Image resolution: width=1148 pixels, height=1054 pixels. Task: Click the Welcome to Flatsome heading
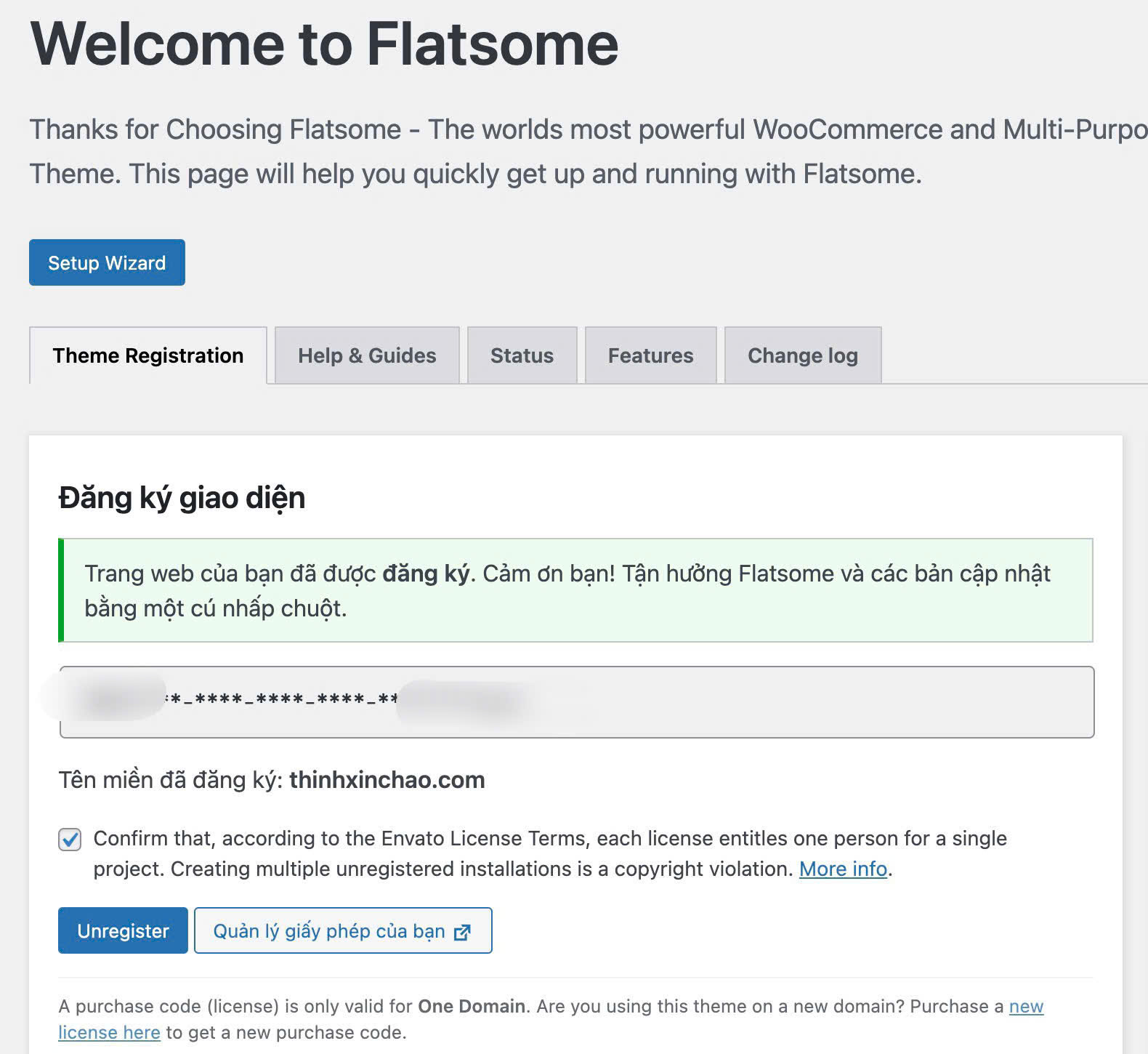(x=324, y=44)
